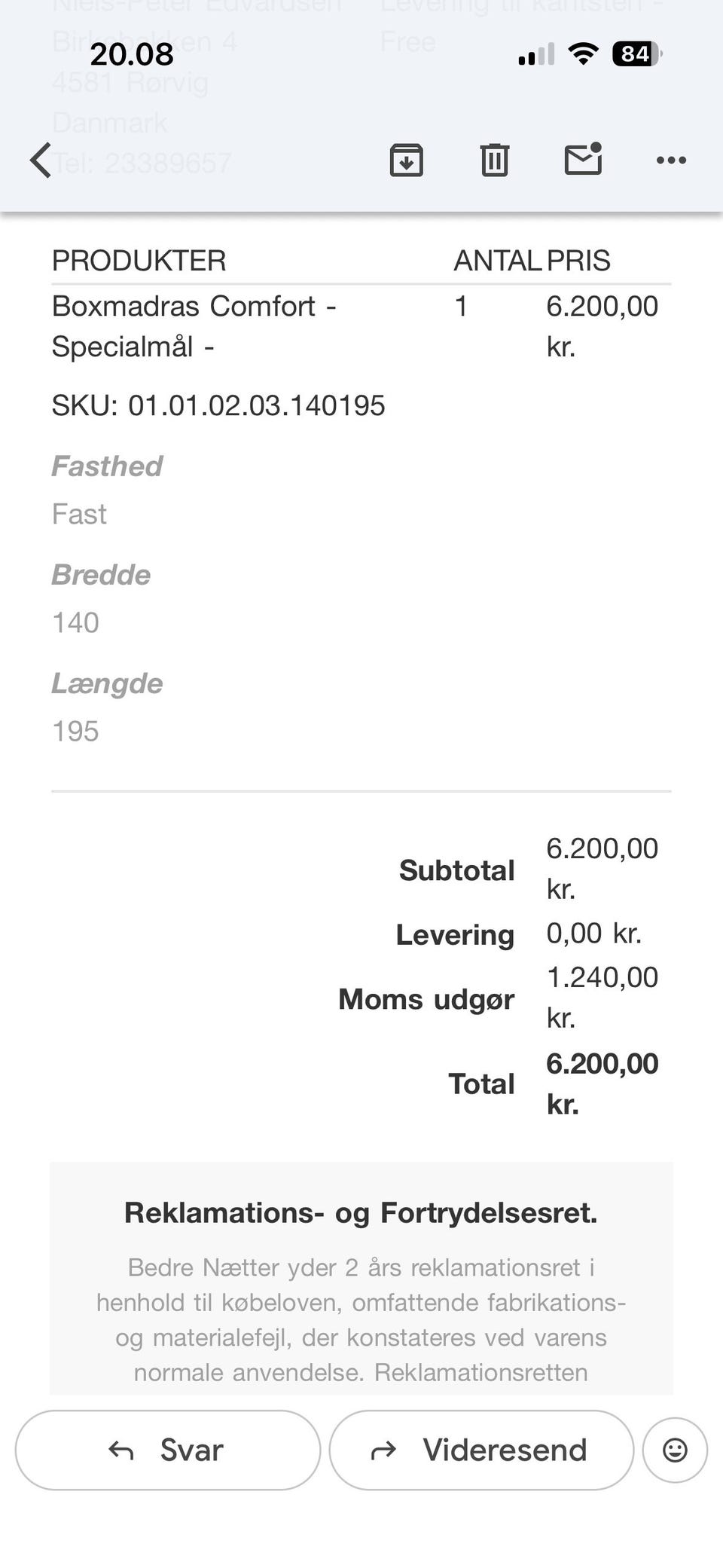Tap the Længde value 195

coord(75,731)
